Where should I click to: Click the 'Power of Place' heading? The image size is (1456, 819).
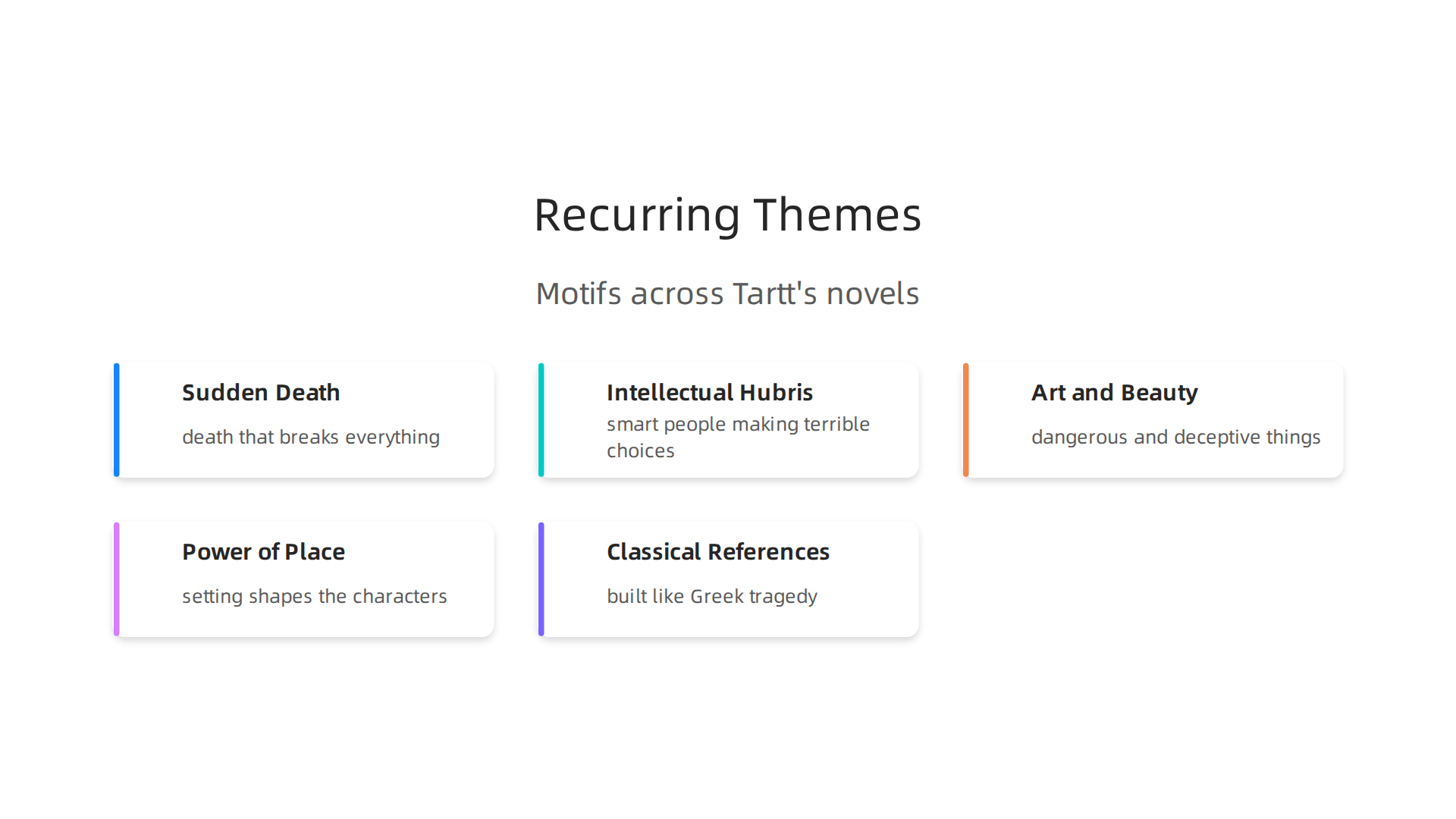pos(263,552)
